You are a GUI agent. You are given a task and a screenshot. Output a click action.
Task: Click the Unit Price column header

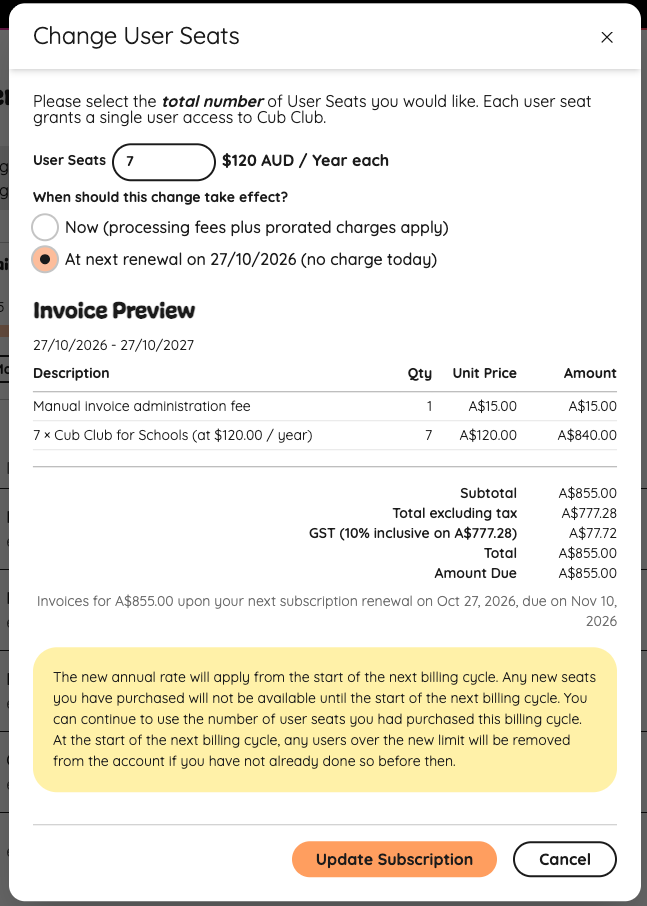(484, 373)
